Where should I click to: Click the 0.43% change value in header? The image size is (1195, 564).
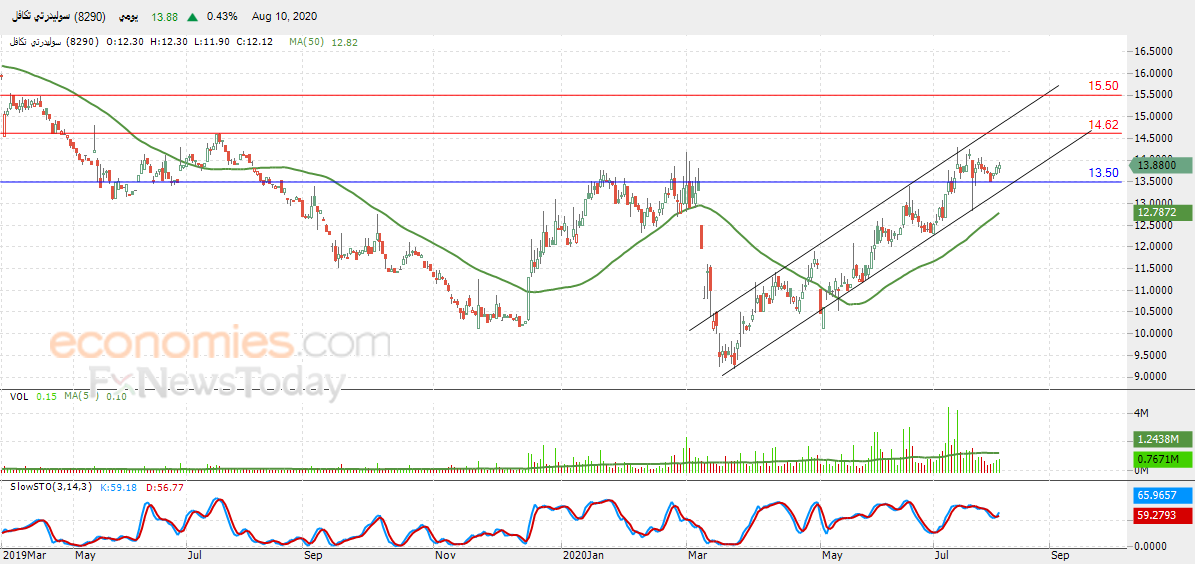point(222,16)
